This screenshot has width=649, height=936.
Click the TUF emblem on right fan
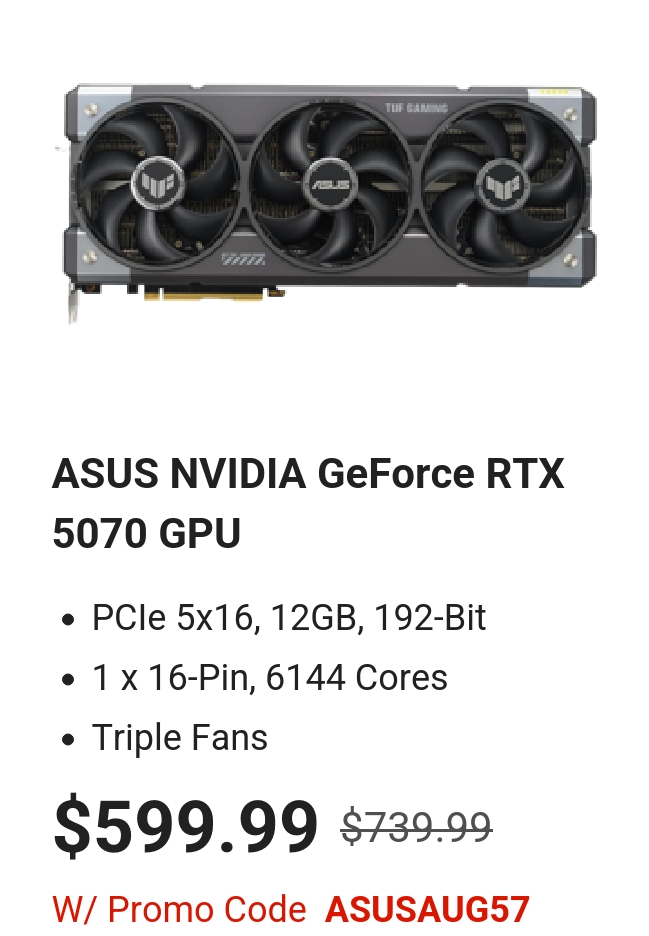pyautogui.click(x=503, y=183)
